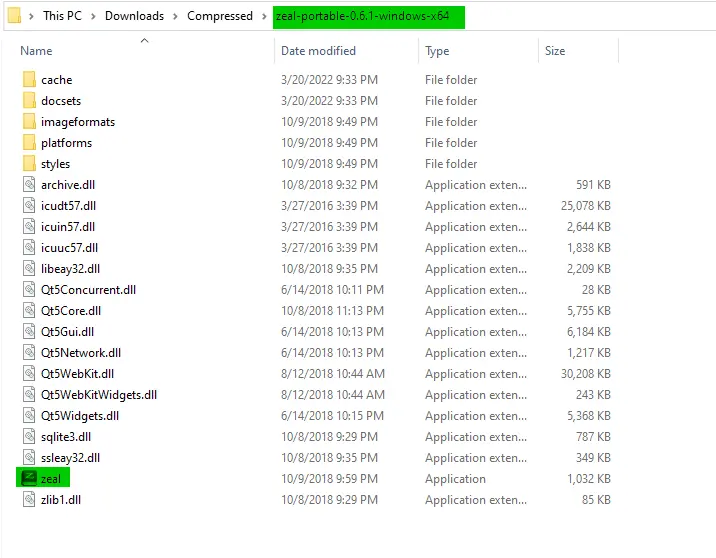
Task: Click the 1,032 KB size value
Action: click(589, 479)
